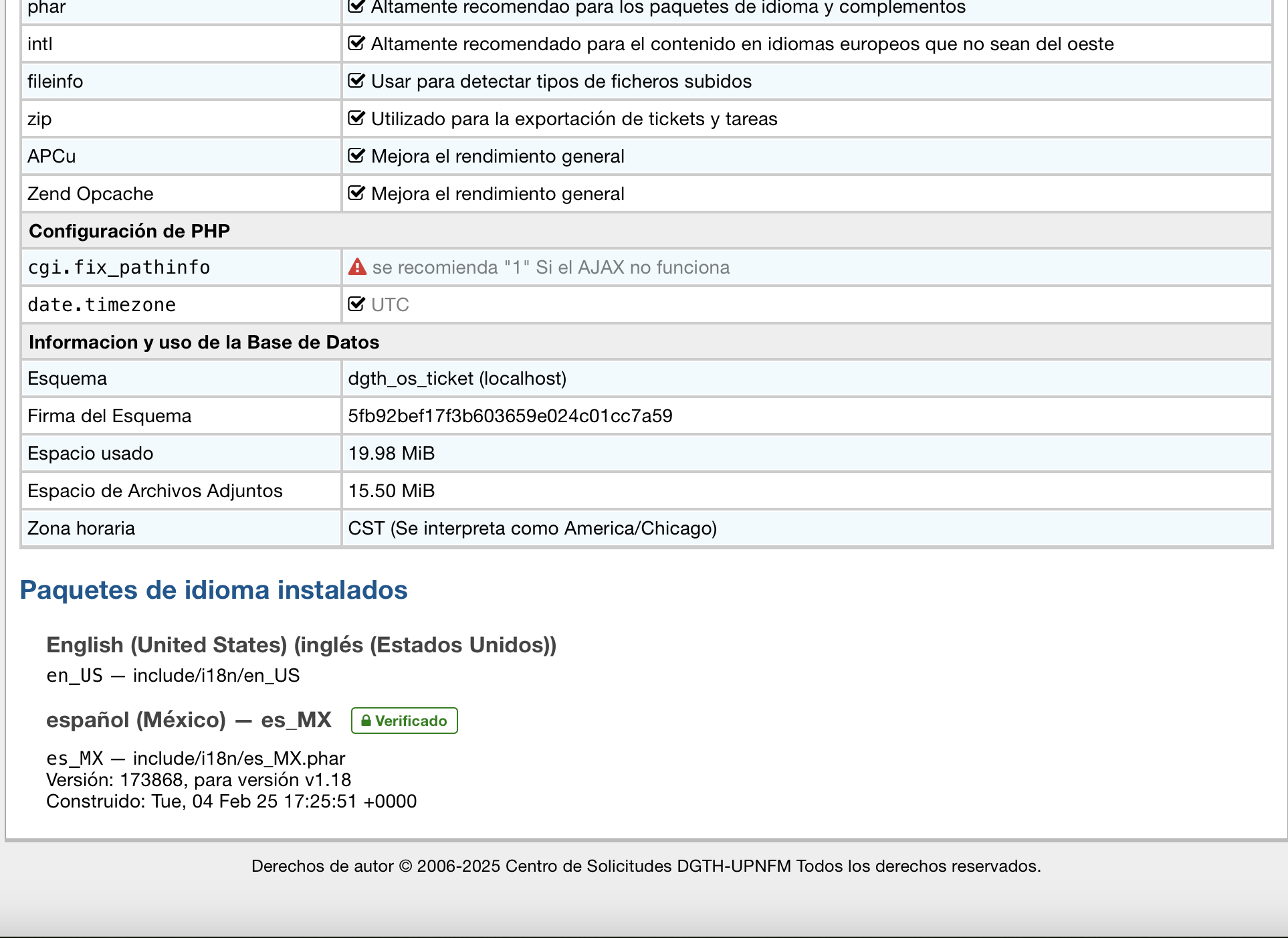Click the phar row check icon

(x=356, y=7)
